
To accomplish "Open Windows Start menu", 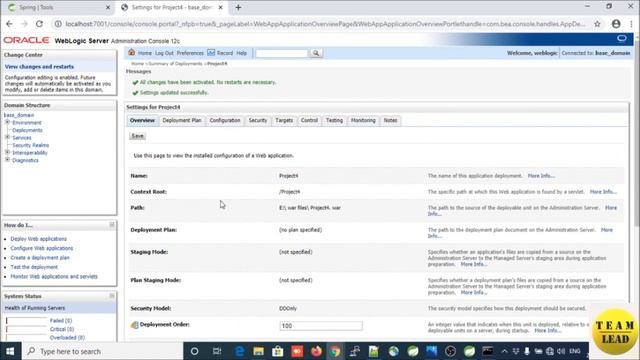I will click(10, 351).
